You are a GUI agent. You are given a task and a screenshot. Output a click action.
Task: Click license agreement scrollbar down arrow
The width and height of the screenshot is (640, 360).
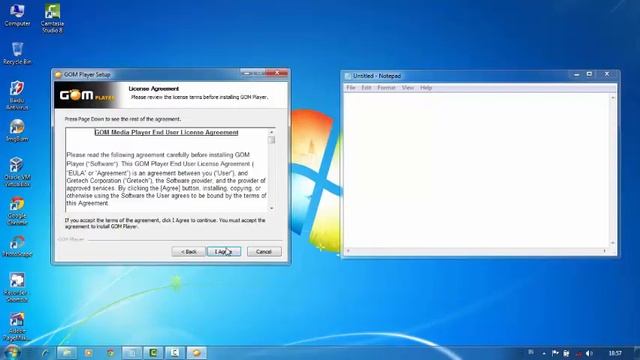click(x=272, y=208)
